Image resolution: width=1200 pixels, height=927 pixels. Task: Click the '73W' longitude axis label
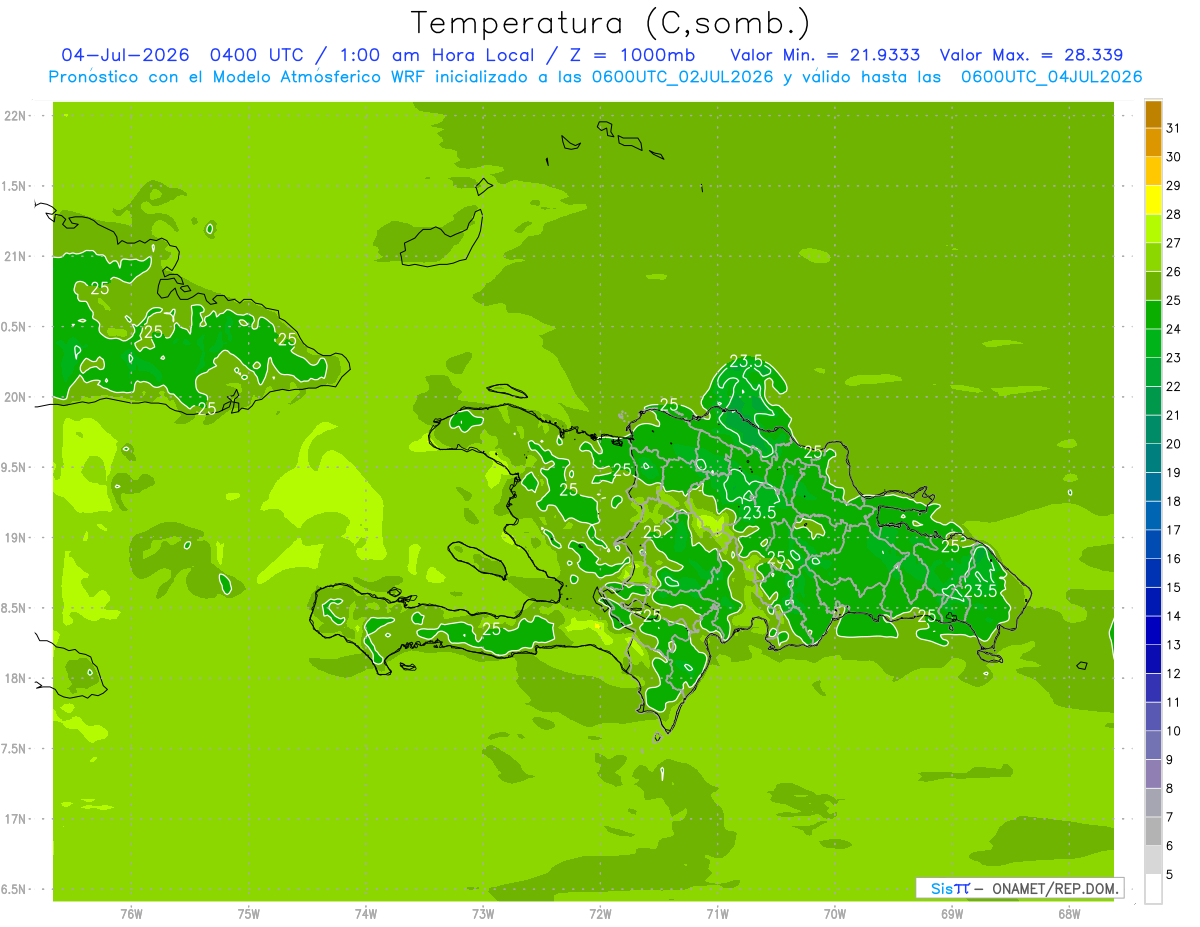483,914
